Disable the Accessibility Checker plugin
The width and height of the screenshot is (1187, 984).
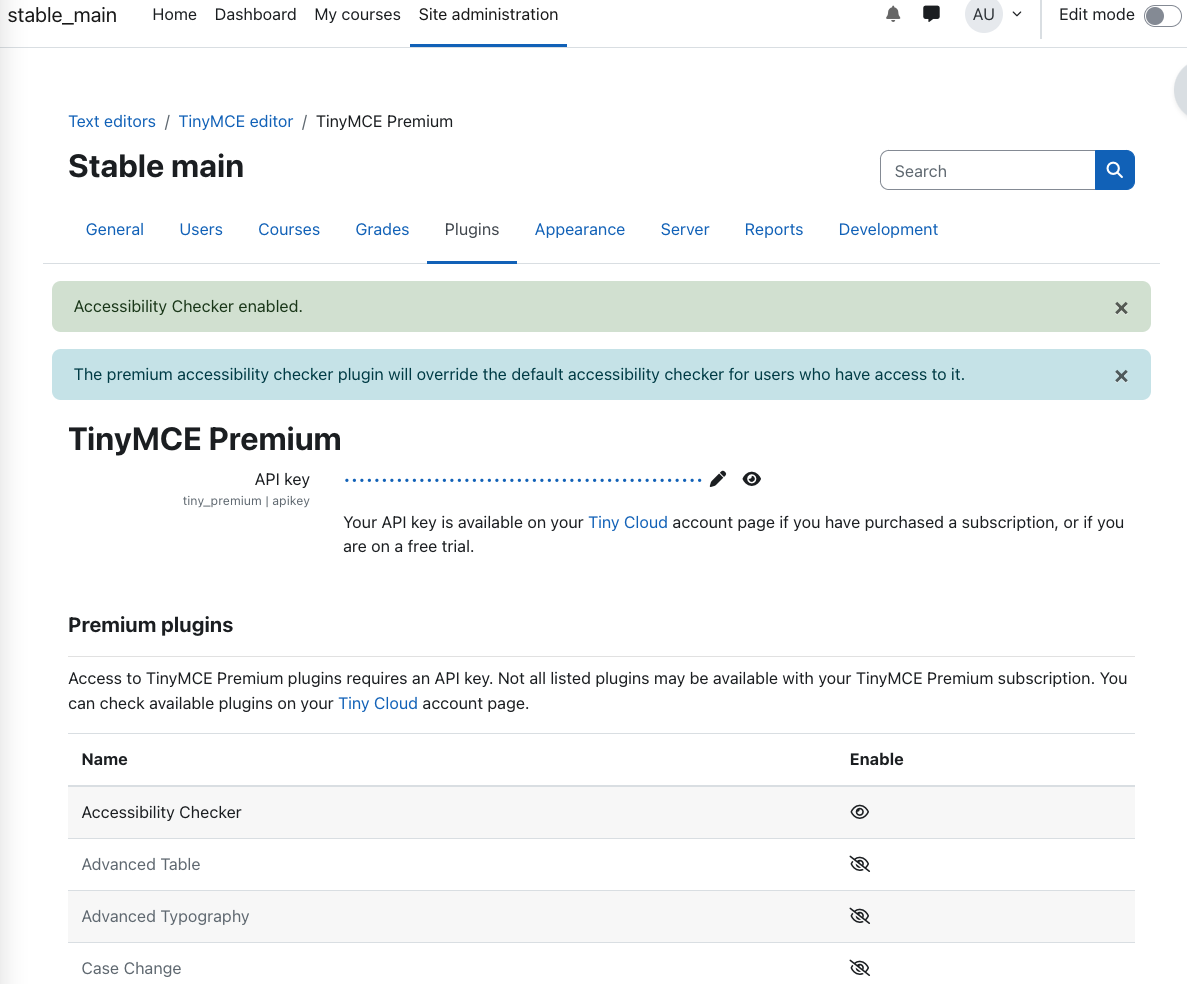point(860,812)
